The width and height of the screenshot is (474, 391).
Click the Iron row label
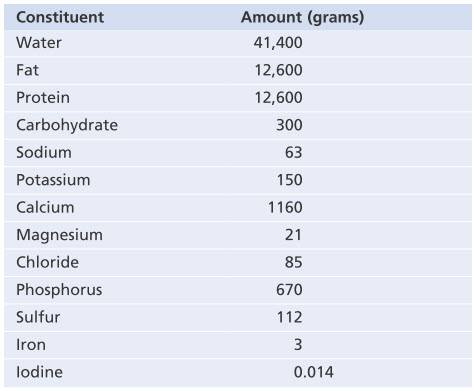pyautogui.click(x=31, y=345)
